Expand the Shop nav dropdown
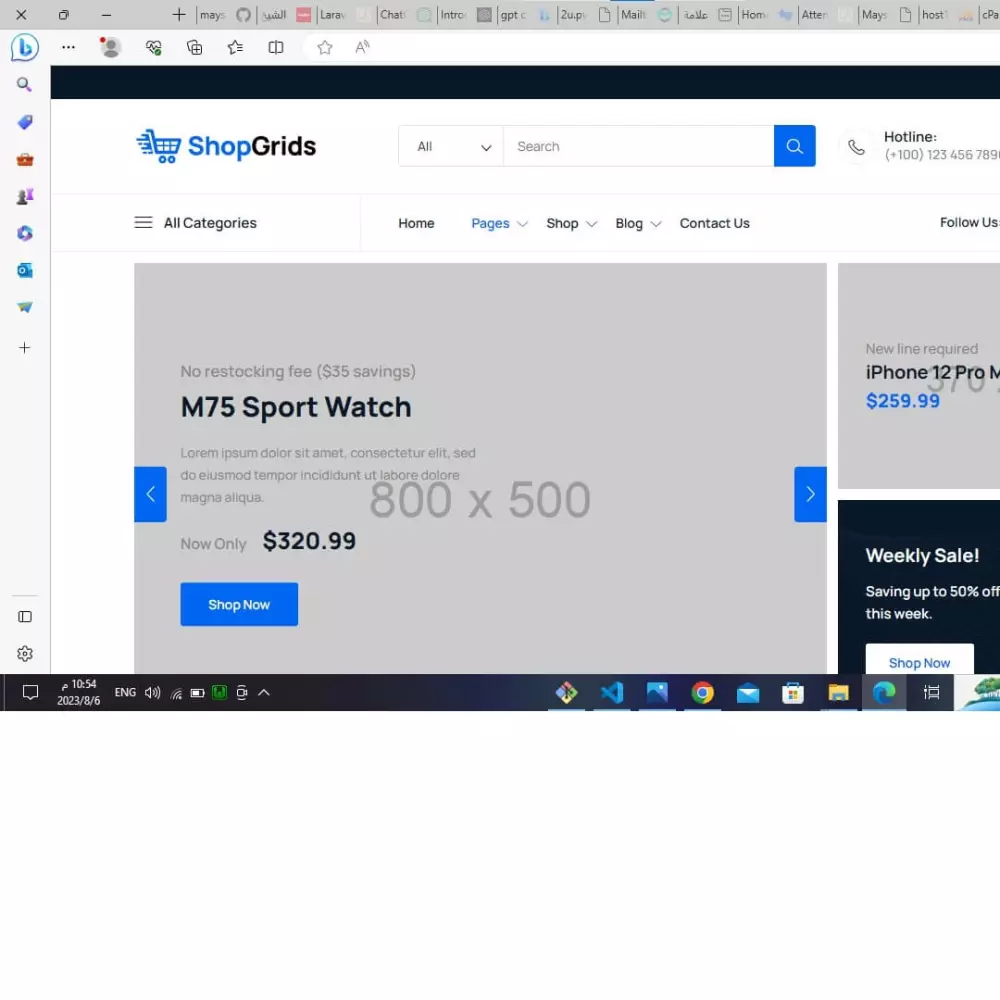1000x1000 pixels. pyautogui.click(x=571, y=223)
